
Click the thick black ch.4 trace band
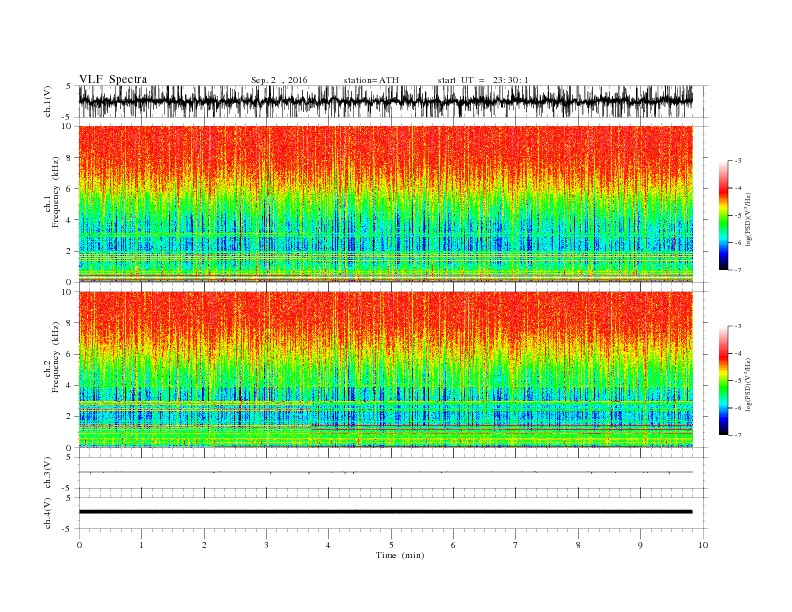click(x=385, y=512)
